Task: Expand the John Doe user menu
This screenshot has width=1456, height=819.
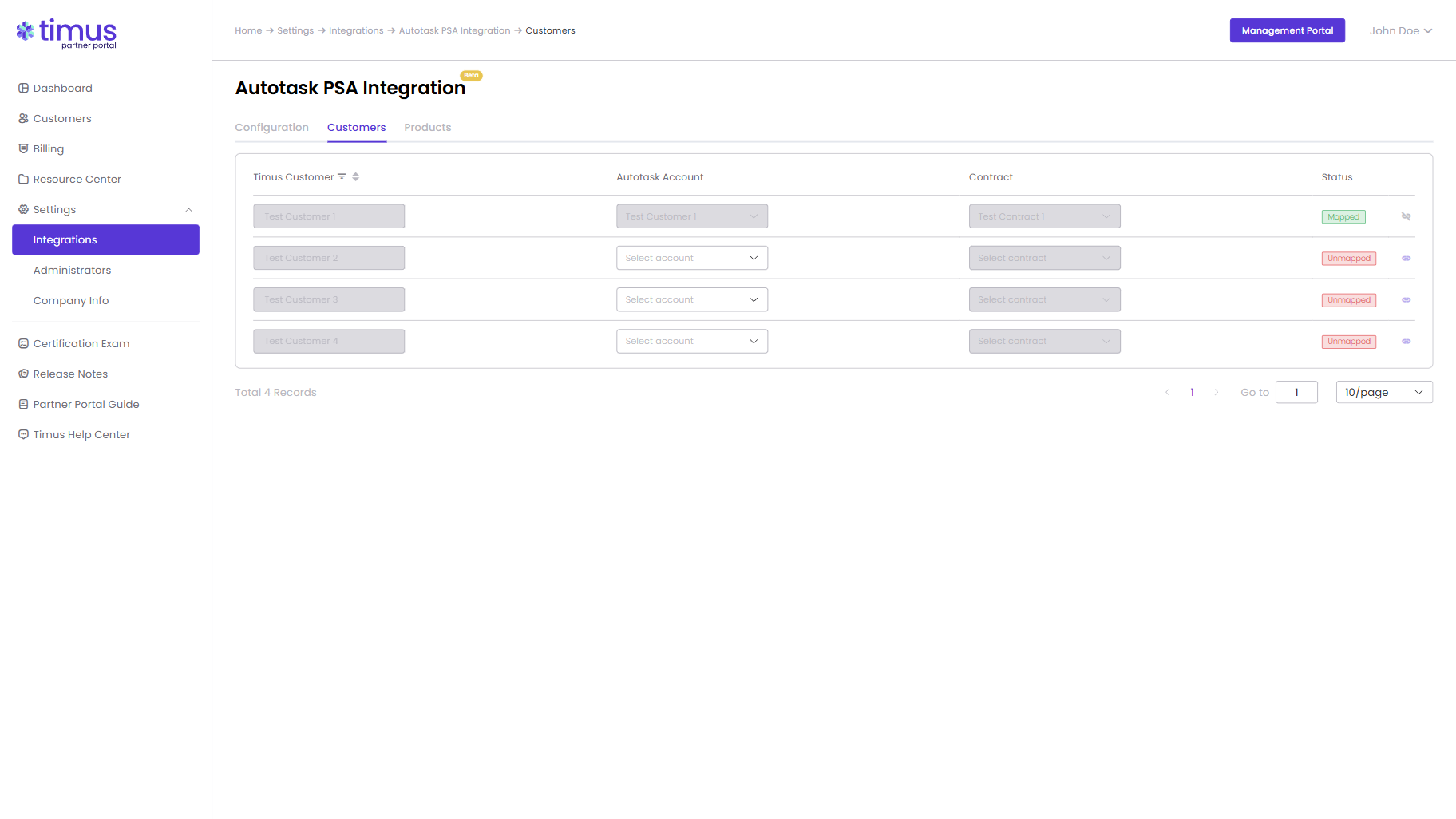Action: tap(1400, 30)
